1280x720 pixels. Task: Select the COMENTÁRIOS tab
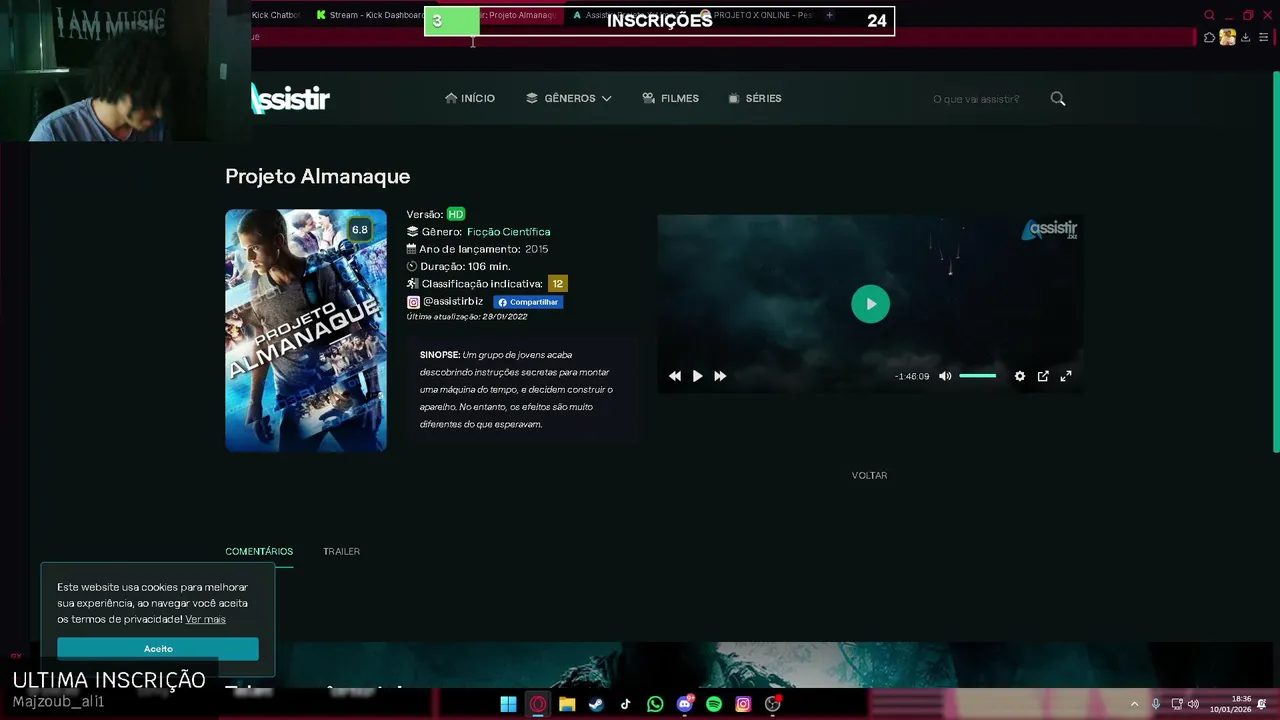click(x=259, y=551)
